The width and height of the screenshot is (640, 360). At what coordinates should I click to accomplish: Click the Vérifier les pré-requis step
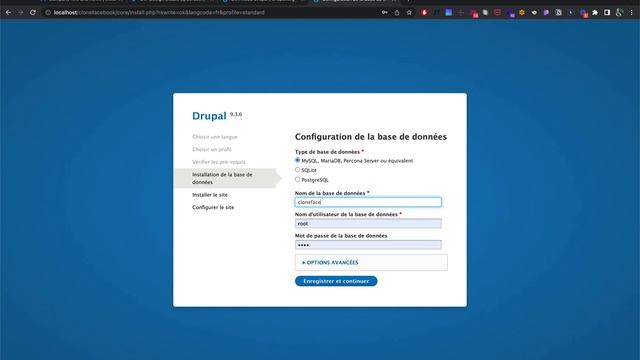click(219, 162)
